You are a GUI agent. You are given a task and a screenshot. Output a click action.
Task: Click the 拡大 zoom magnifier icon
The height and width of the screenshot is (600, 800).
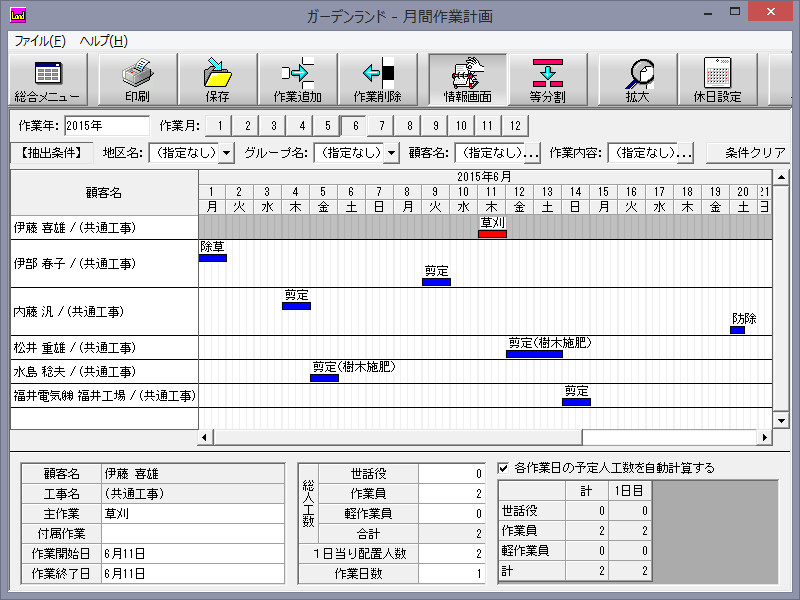[x=637, y=80]
